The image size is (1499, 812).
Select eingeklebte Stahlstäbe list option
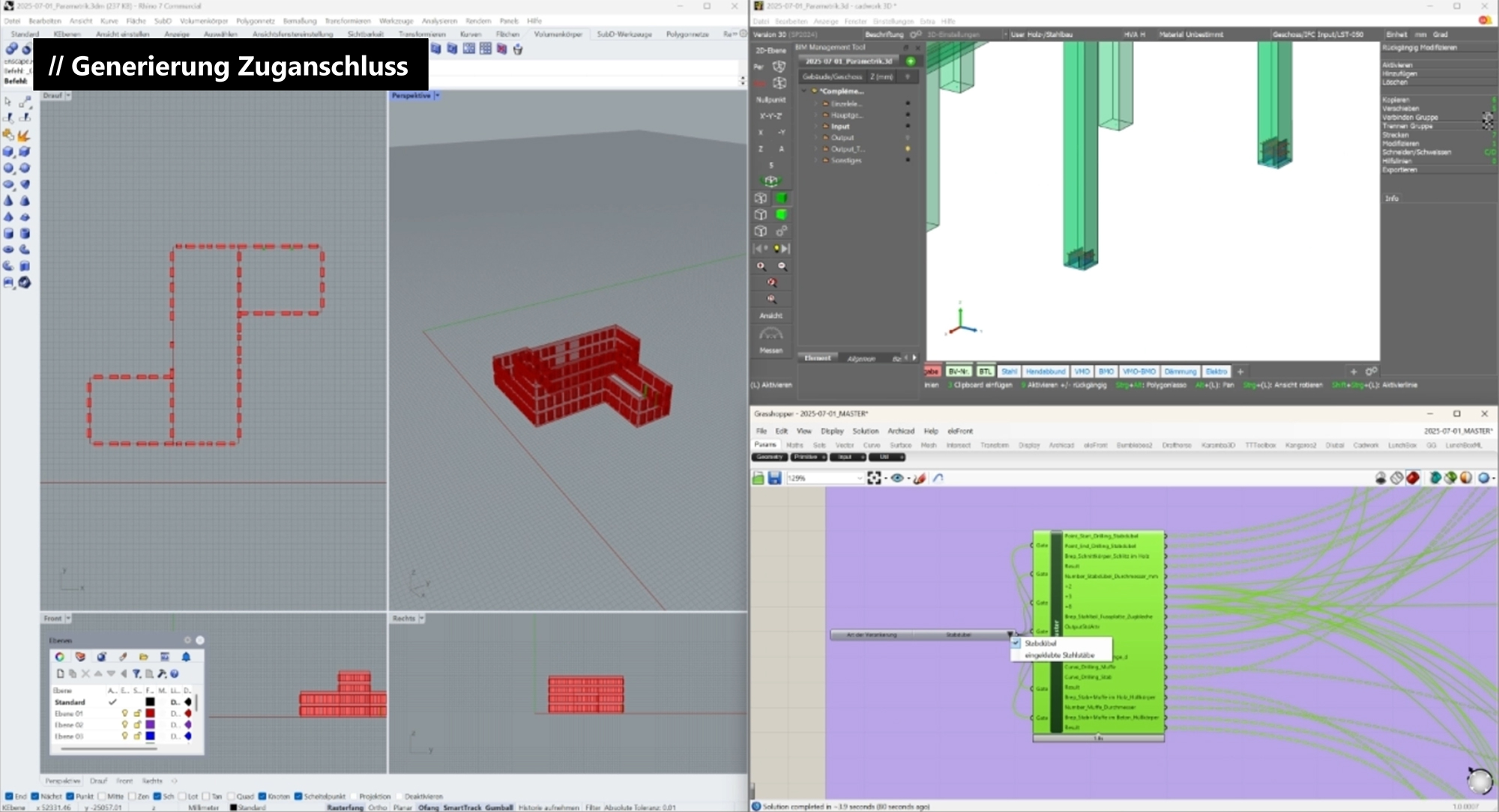tap(1059, 655)
